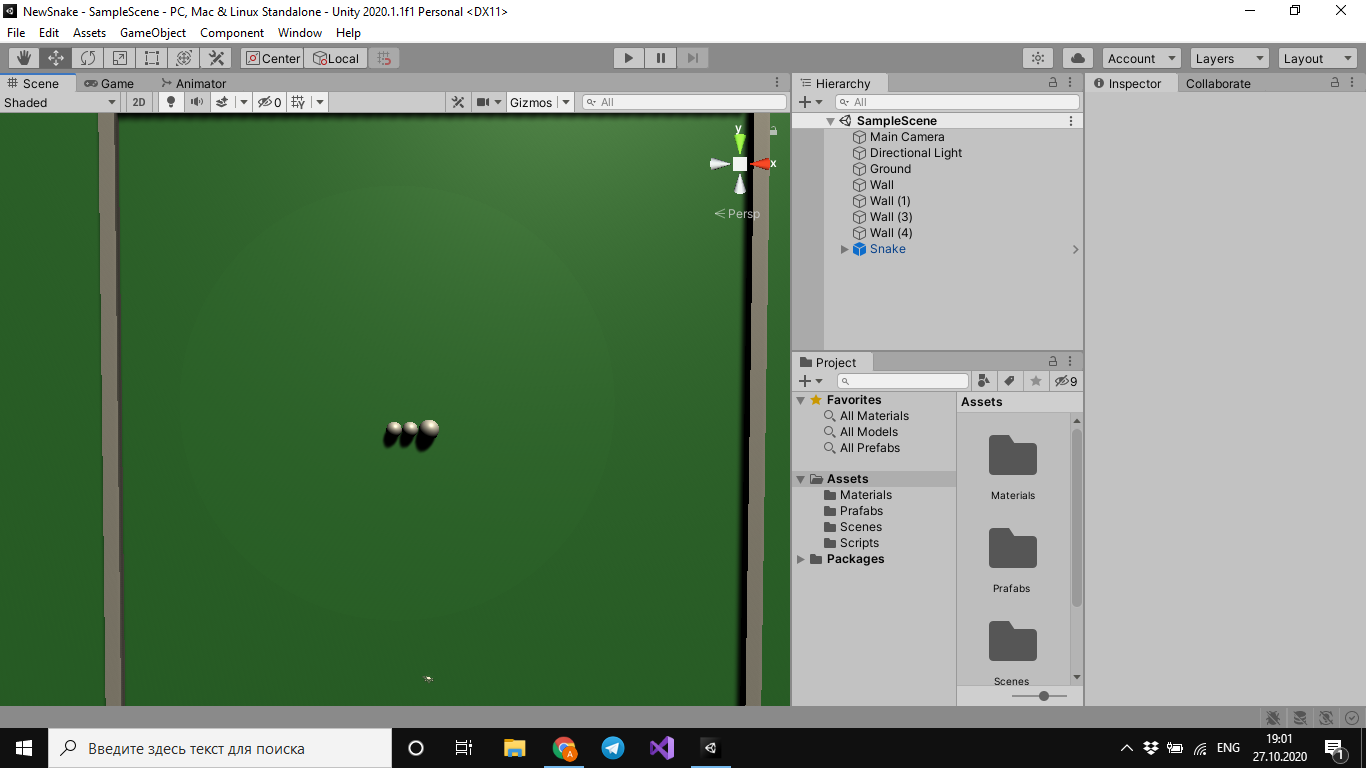Open the Layout dropdown
The image size is (1366, 768).
tap(1318, 58)
